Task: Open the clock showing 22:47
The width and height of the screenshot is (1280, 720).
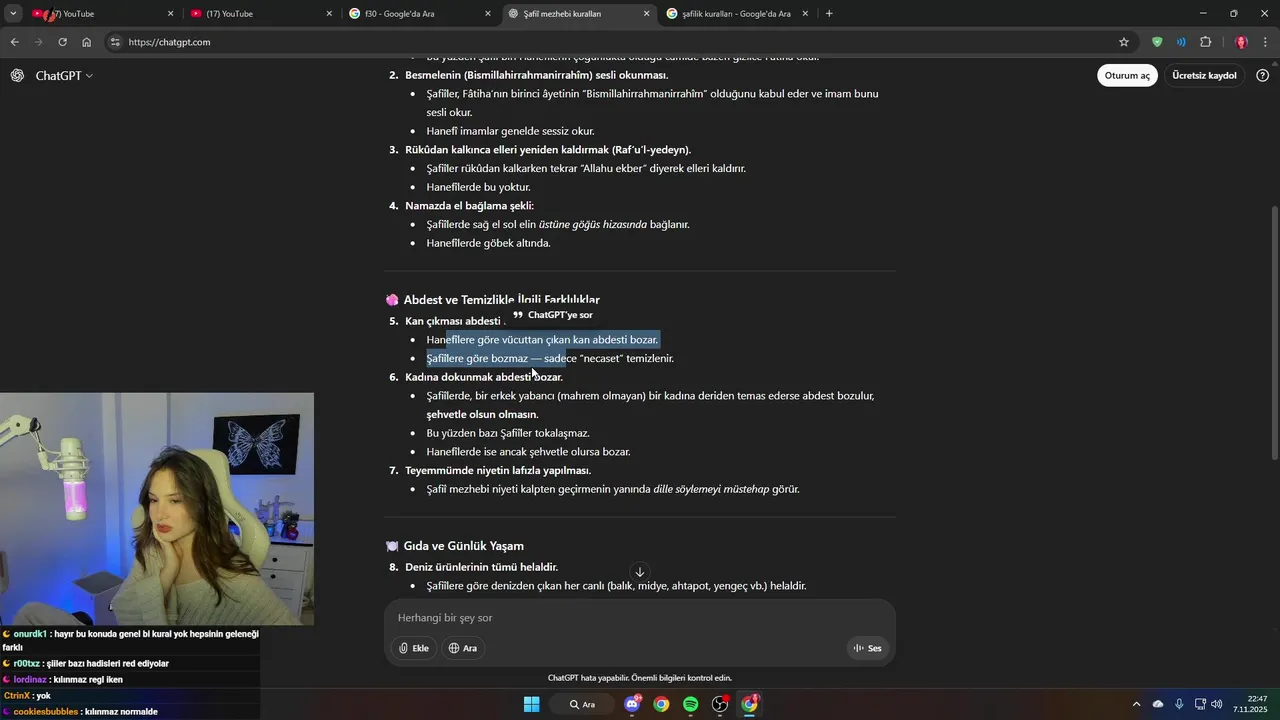Action: (x=1250, y=704)
